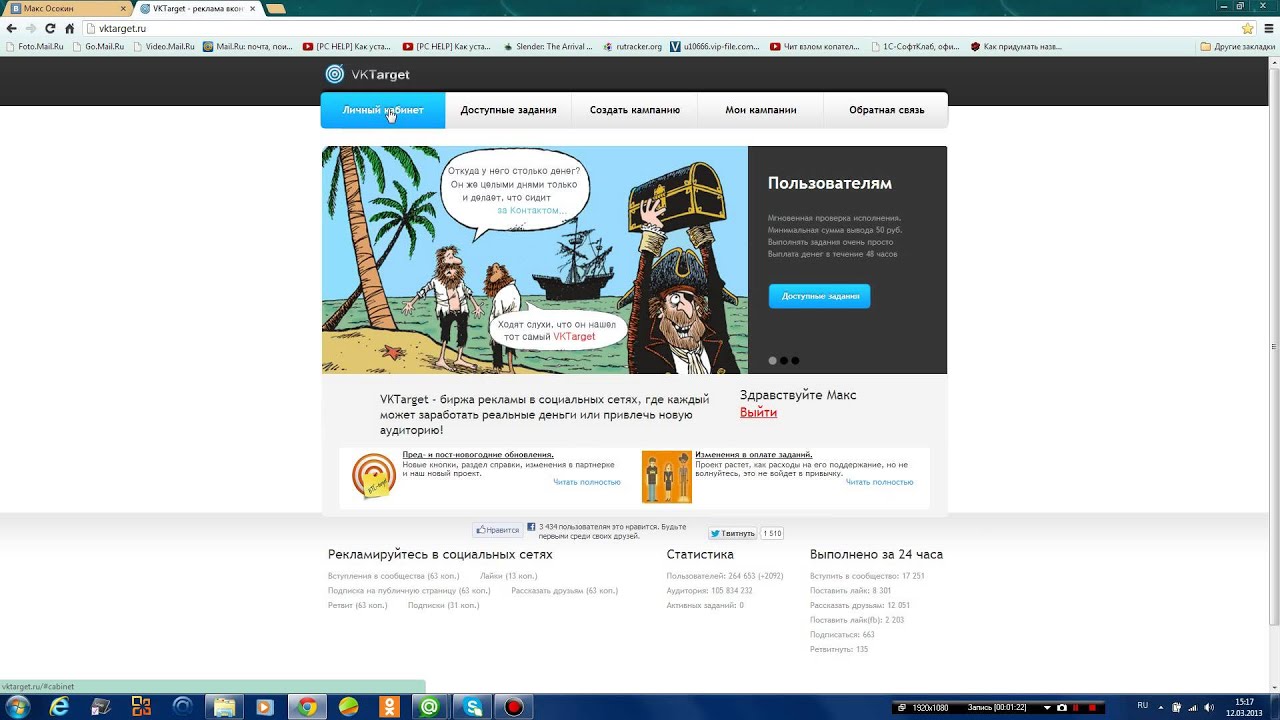Click the Твитнуть tweet button
This screenshot has height=720, width=1280.
point(732,533)
